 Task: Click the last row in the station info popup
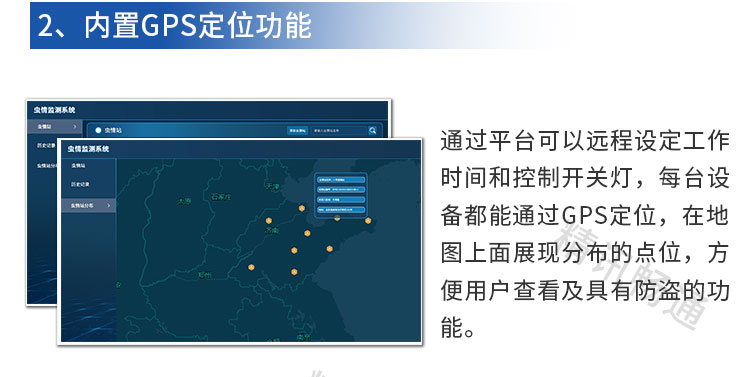coord(341,210)
